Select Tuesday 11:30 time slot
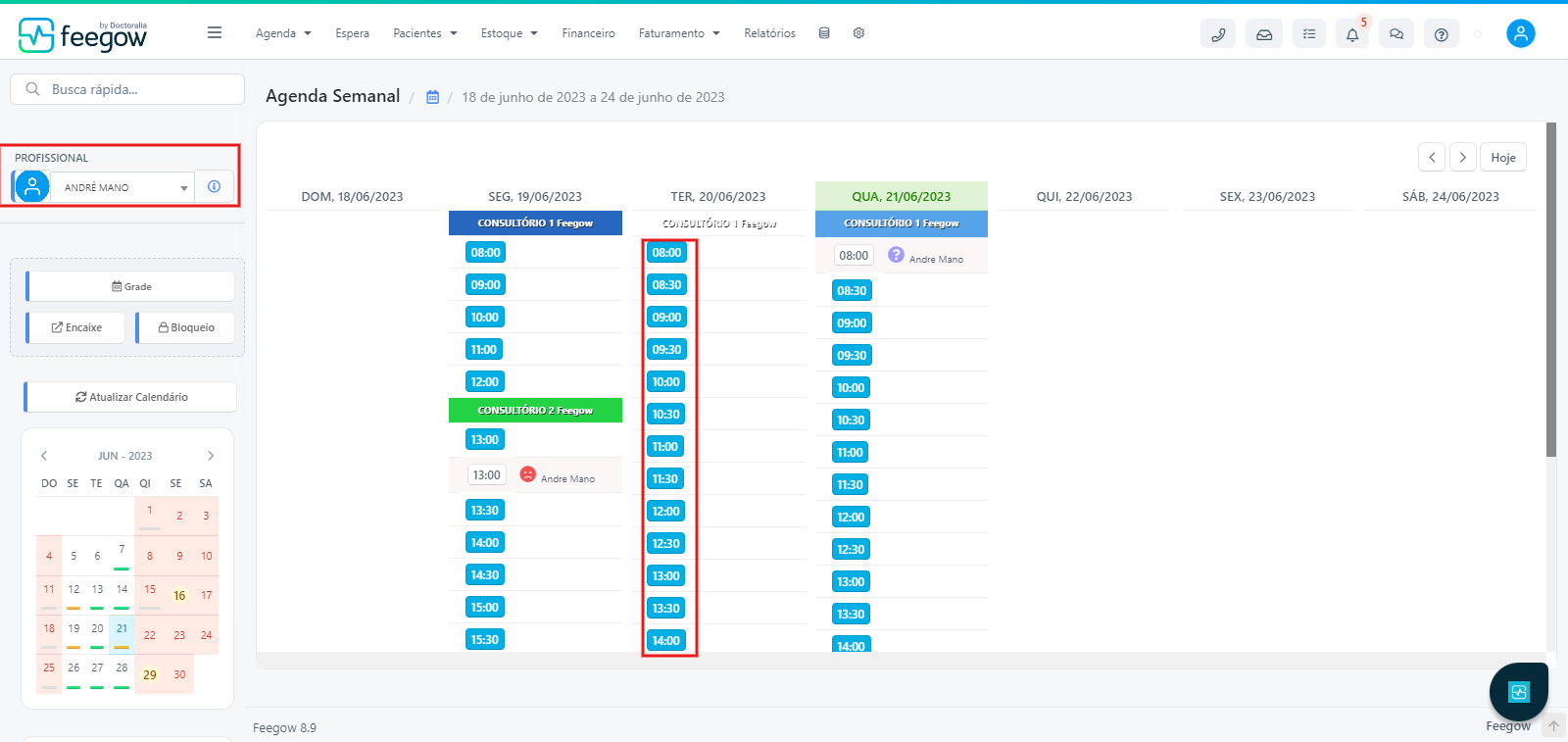 [666, 478]
